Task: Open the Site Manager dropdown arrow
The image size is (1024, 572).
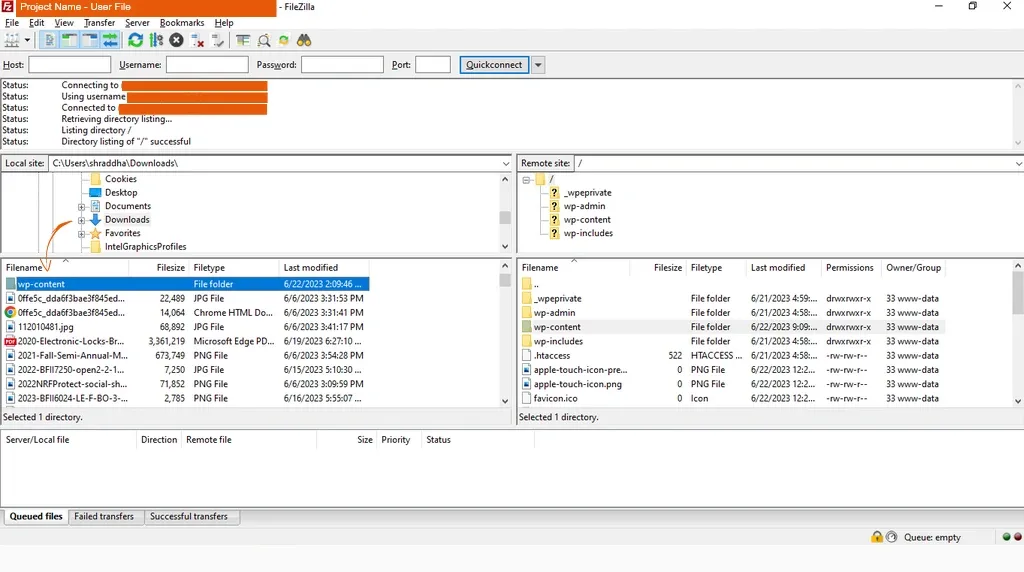Action: pyautogui.click(x=27, y=40)
